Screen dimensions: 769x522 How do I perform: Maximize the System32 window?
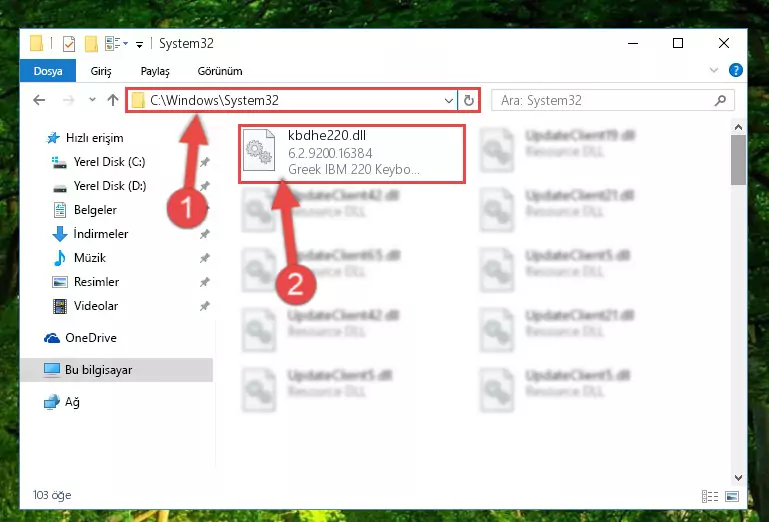pos(678,43)
